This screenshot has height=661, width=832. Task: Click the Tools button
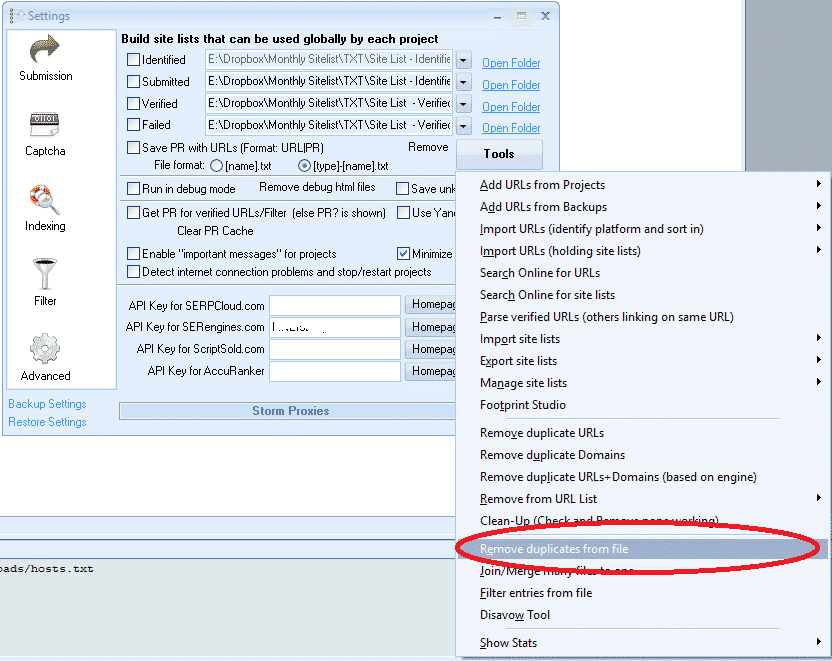pos(498,154)
